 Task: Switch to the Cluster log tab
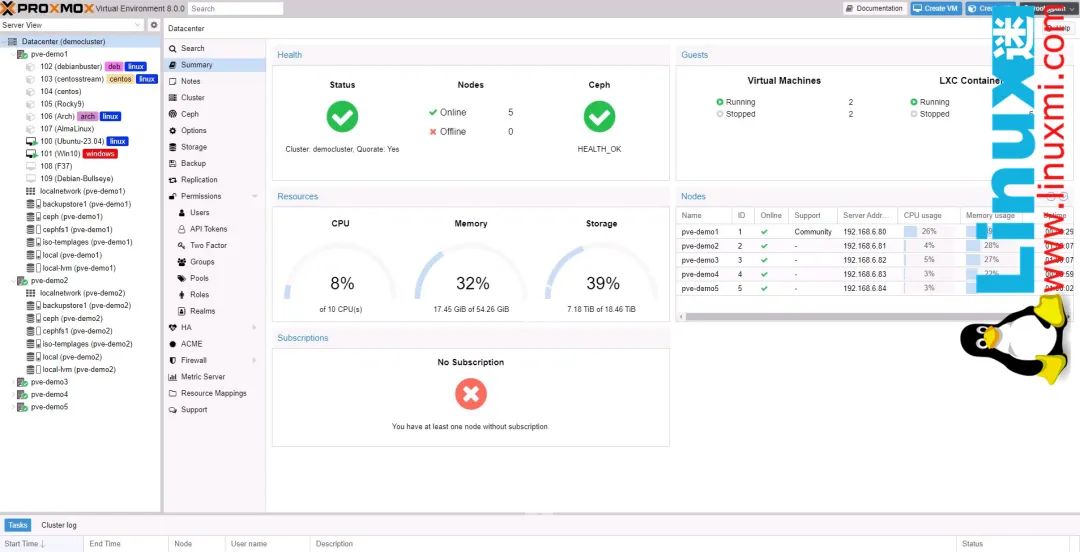(59, 525)
